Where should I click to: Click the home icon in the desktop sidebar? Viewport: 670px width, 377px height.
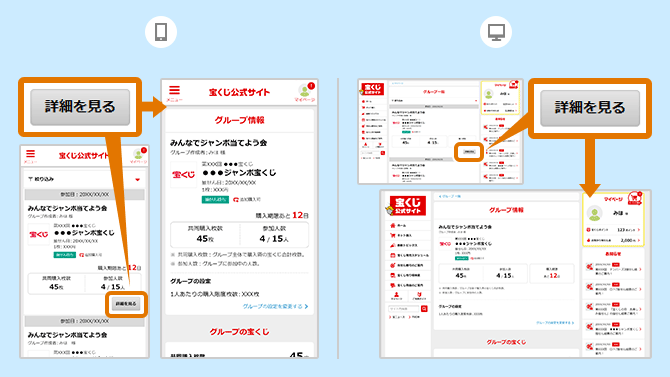(x=393, y=225)
